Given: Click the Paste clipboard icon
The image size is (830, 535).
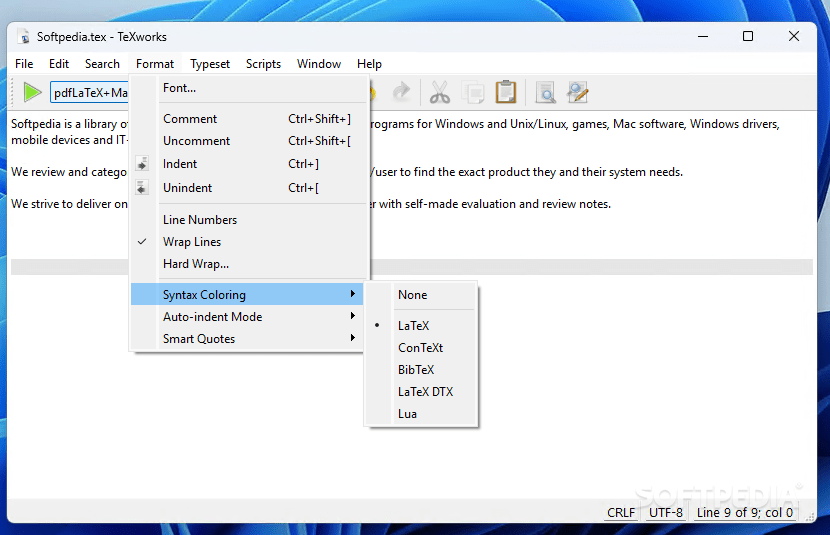Looking at the screenshot, I should [x=506, y=92].
